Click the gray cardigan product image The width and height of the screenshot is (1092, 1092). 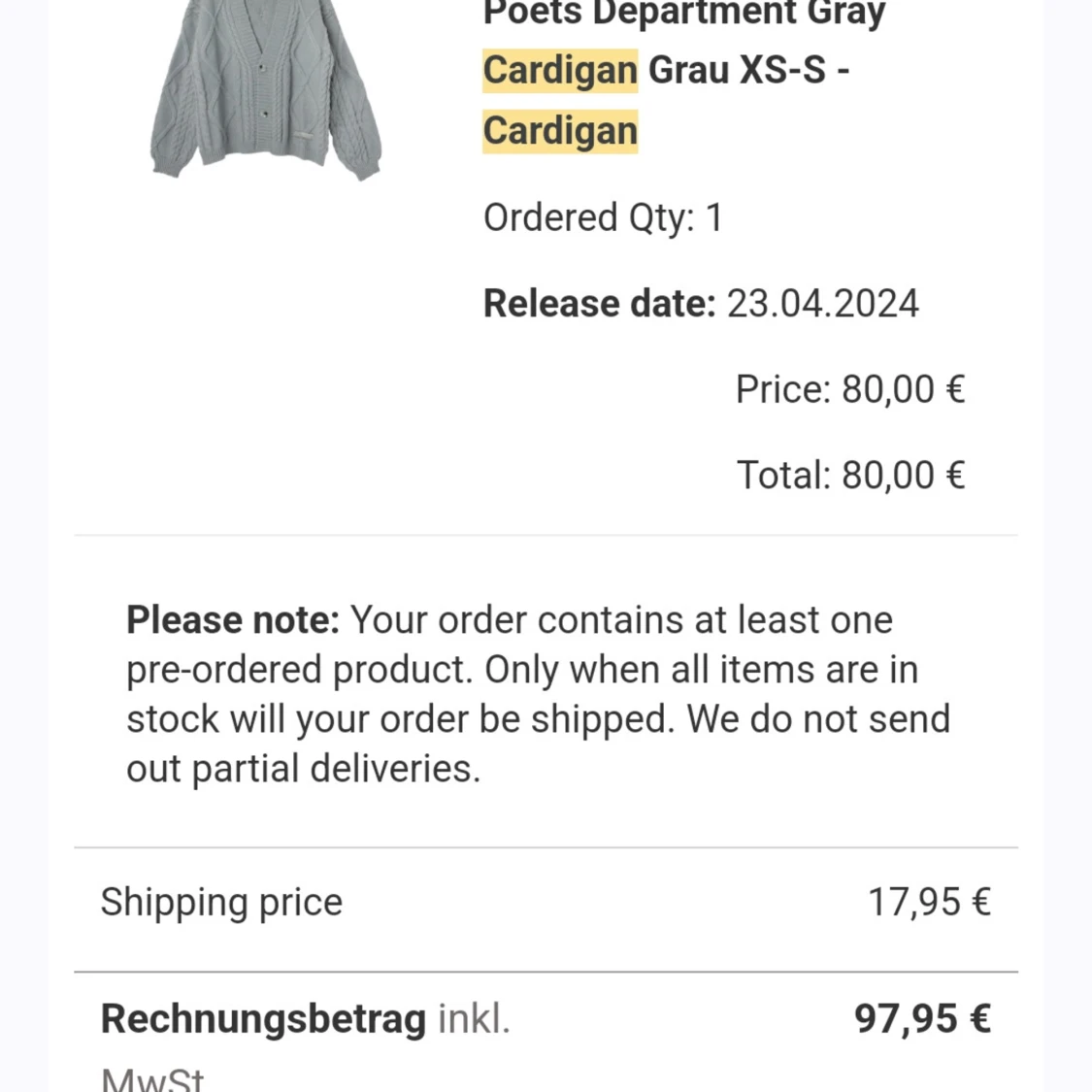(266, 87)
